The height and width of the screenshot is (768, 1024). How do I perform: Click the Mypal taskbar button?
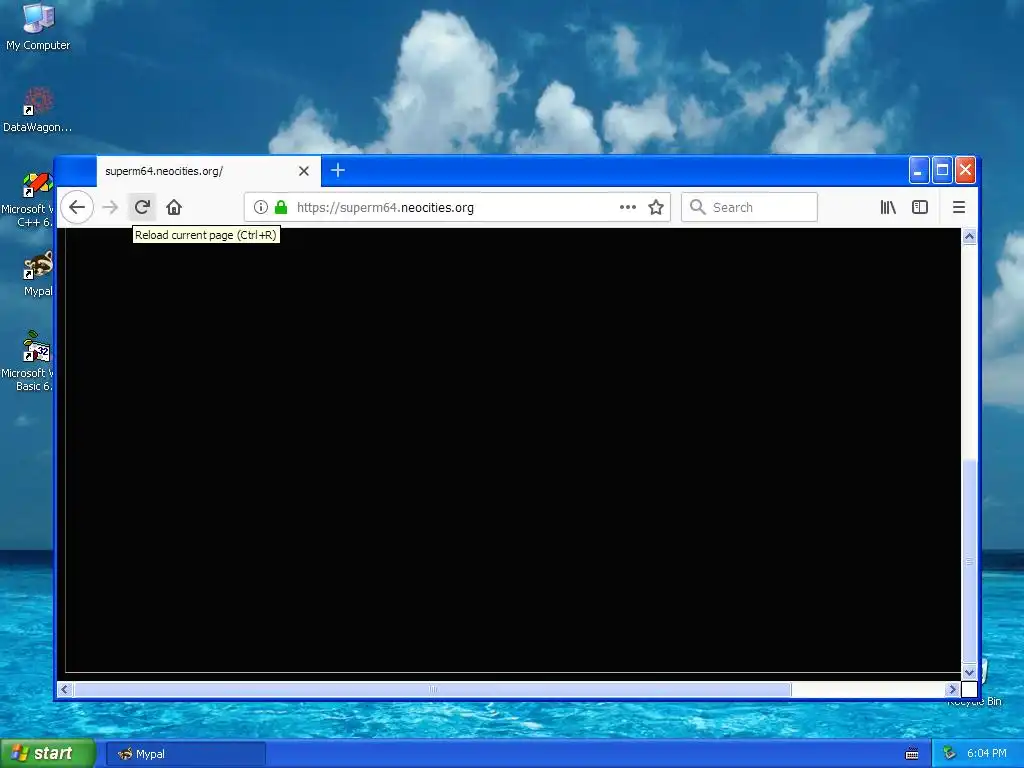(x=185, y=754)
